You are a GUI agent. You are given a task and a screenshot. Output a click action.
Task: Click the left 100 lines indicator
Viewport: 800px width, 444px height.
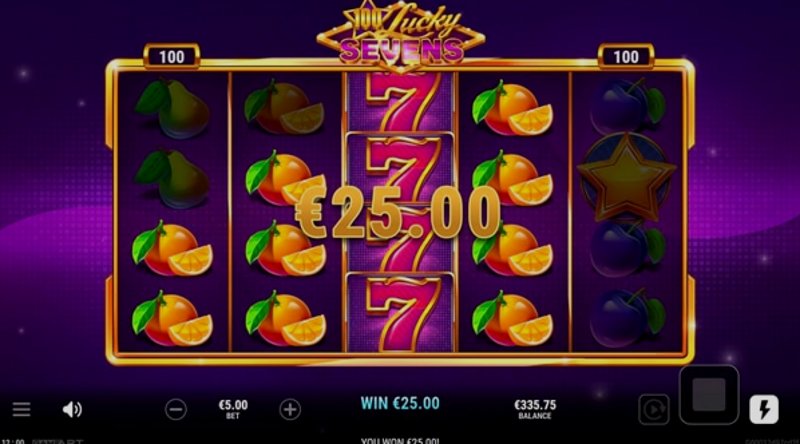point(171,57)
